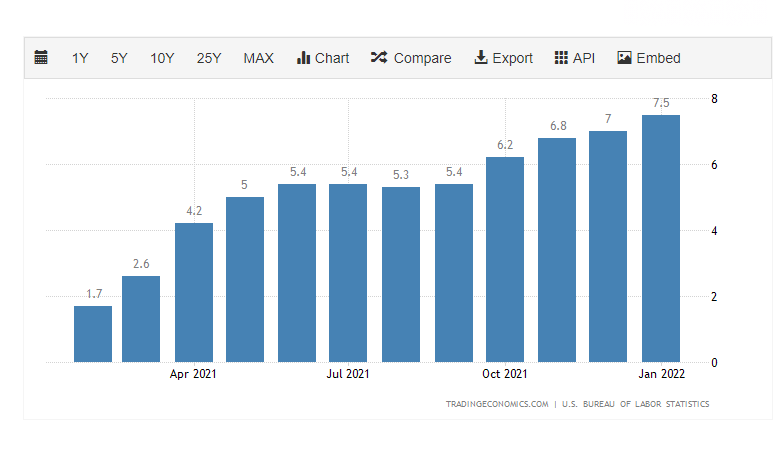Click the Embed text label
774x466 pixels.
(658, 58)
